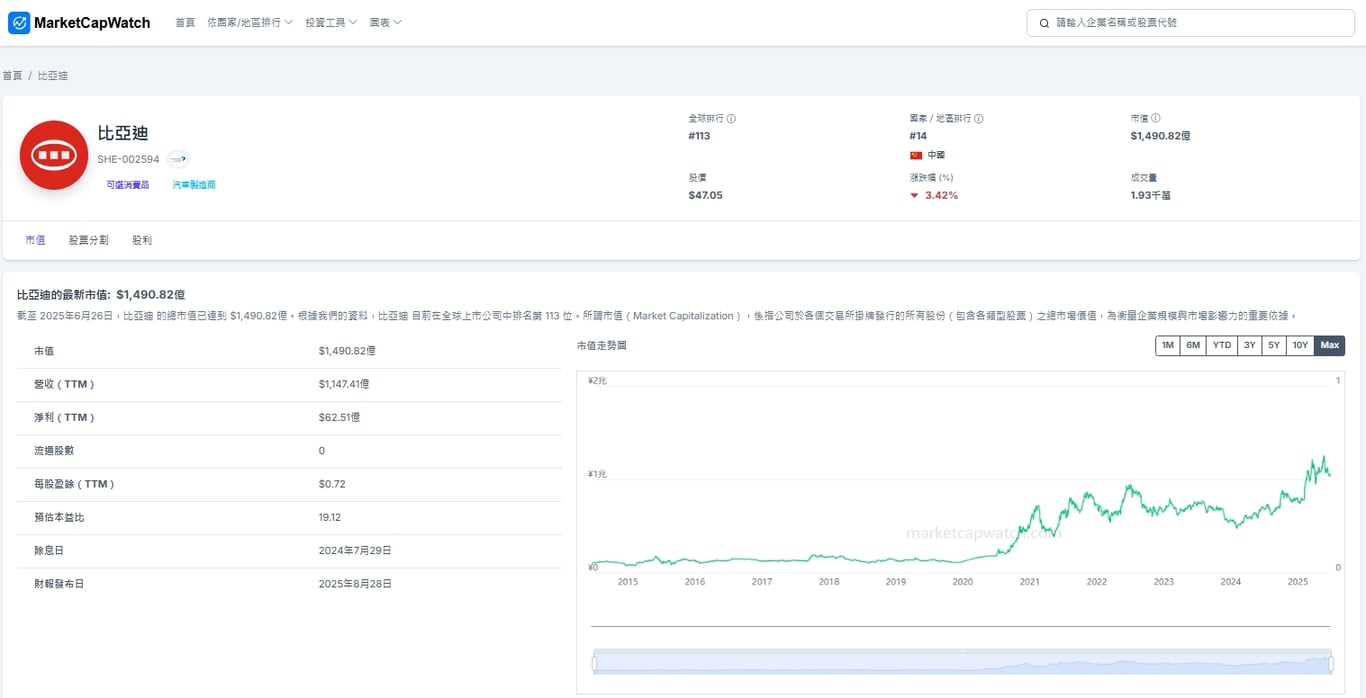The image size is (1366, 698).
Task: Switch to the 股利 tab
Action: (x=142, y=240)
